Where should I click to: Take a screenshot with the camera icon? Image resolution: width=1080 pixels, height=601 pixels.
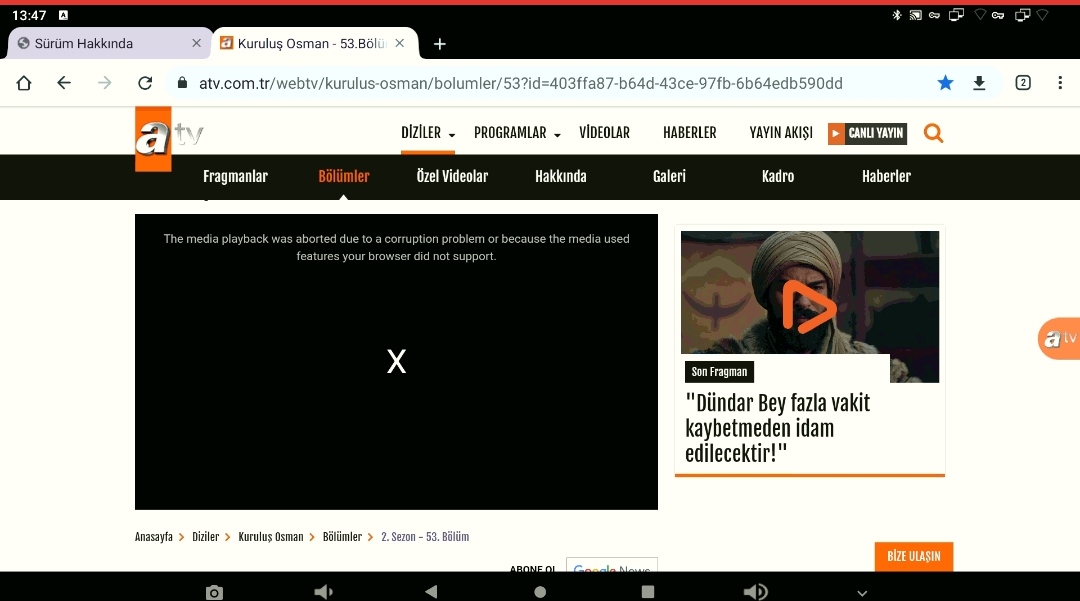click(214, 592)
